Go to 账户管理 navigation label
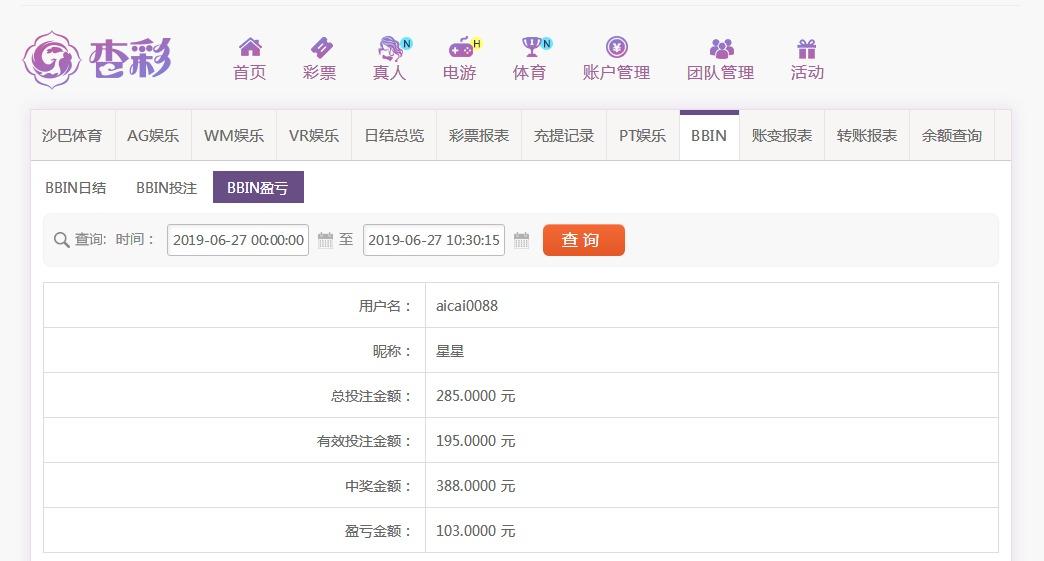This screenshot has height=561, width=1044. [617, 73]
